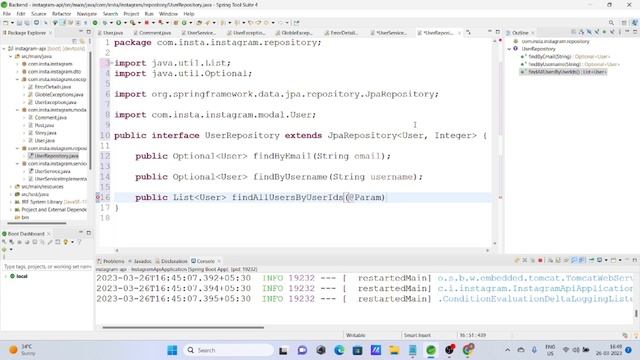640x360 pixels.
Task: Click Writable in the status bar
Action: (356, 336)
